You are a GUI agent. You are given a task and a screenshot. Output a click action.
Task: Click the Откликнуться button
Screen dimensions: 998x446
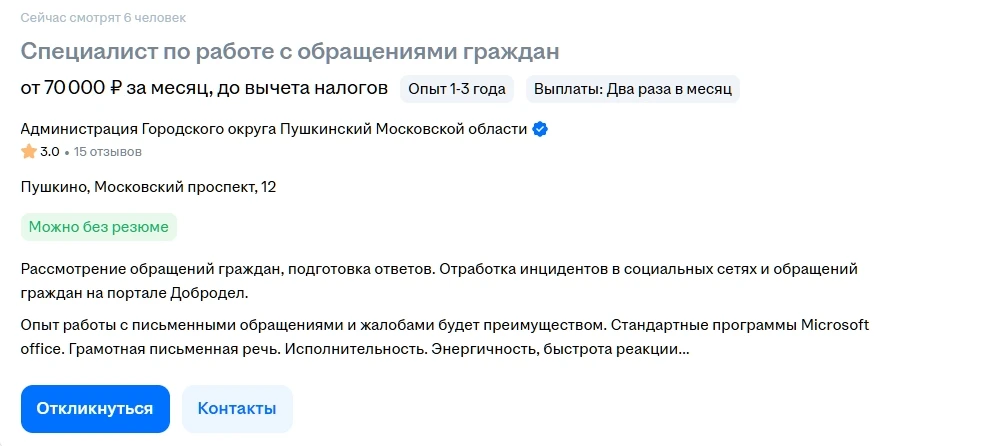95,408
